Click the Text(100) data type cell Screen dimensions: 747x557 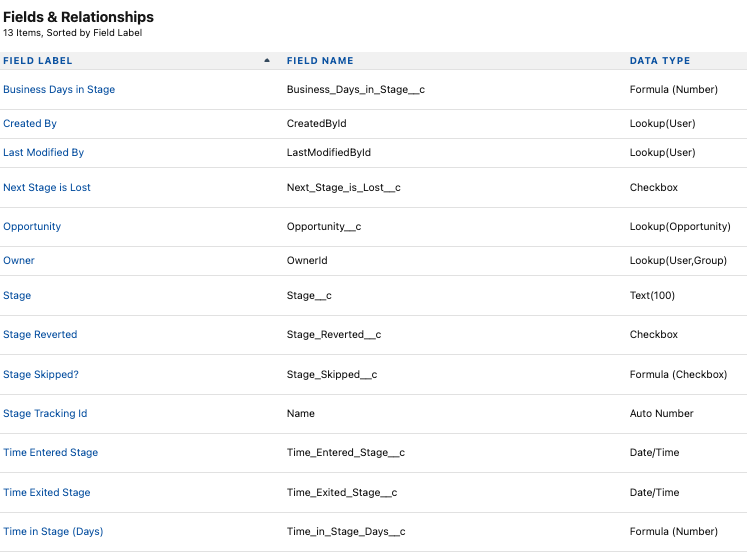652,295
